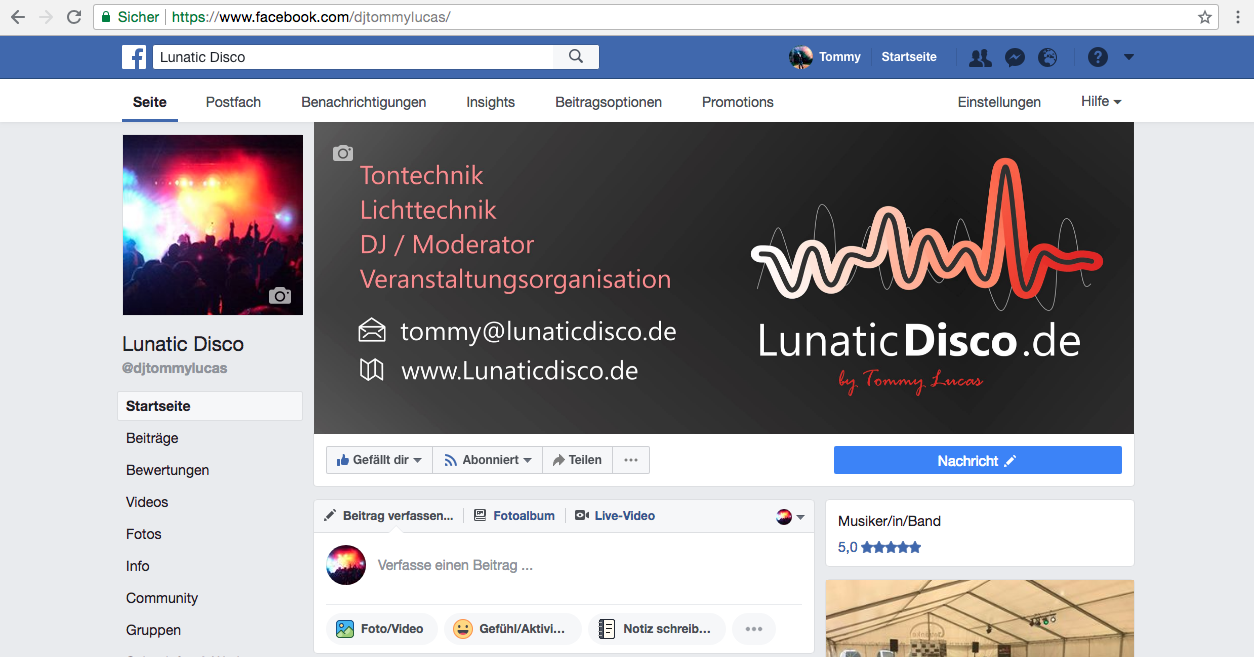Click the browser back arrow
Image resolution: width=1254 pixels, height=657 pixels.
18,17
